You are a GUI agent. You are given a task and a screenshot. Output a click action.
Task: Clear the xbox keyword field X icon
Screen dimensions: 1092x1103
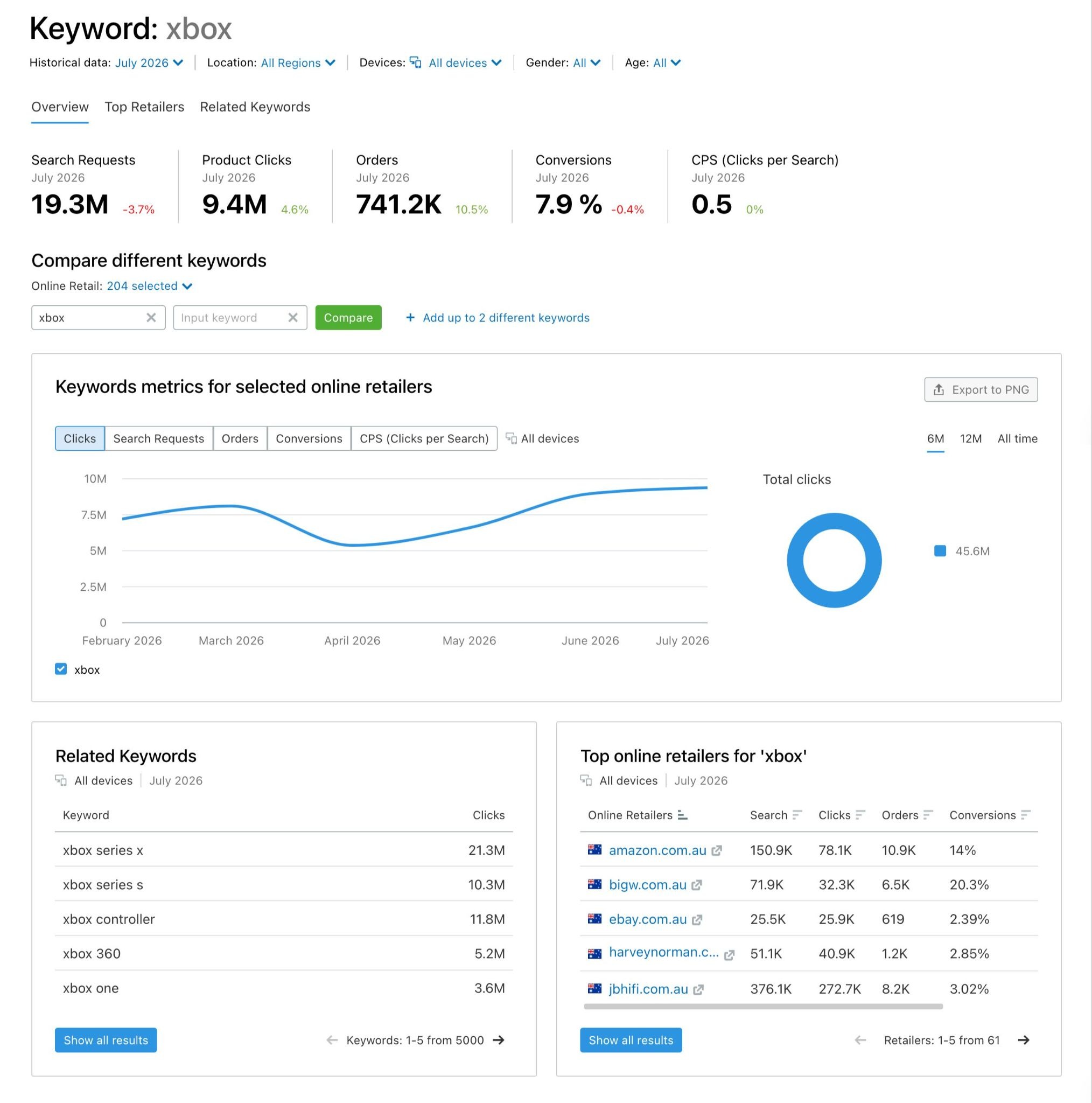click(151, 317)
